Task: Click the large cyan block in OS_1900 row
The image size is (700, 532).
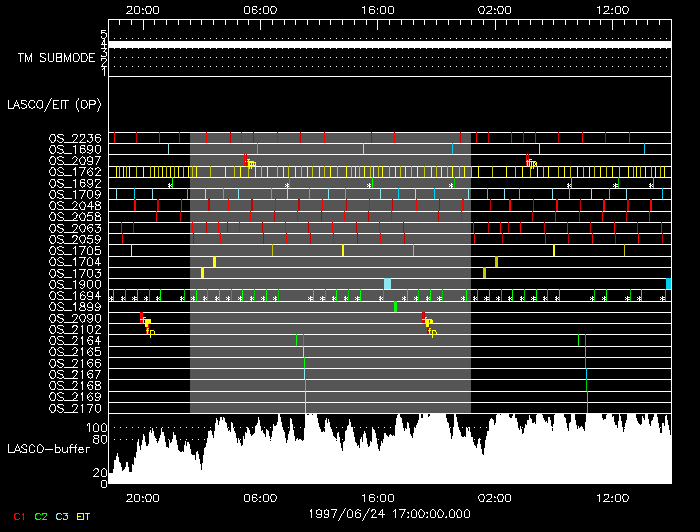Action: (x=387, y=284)
